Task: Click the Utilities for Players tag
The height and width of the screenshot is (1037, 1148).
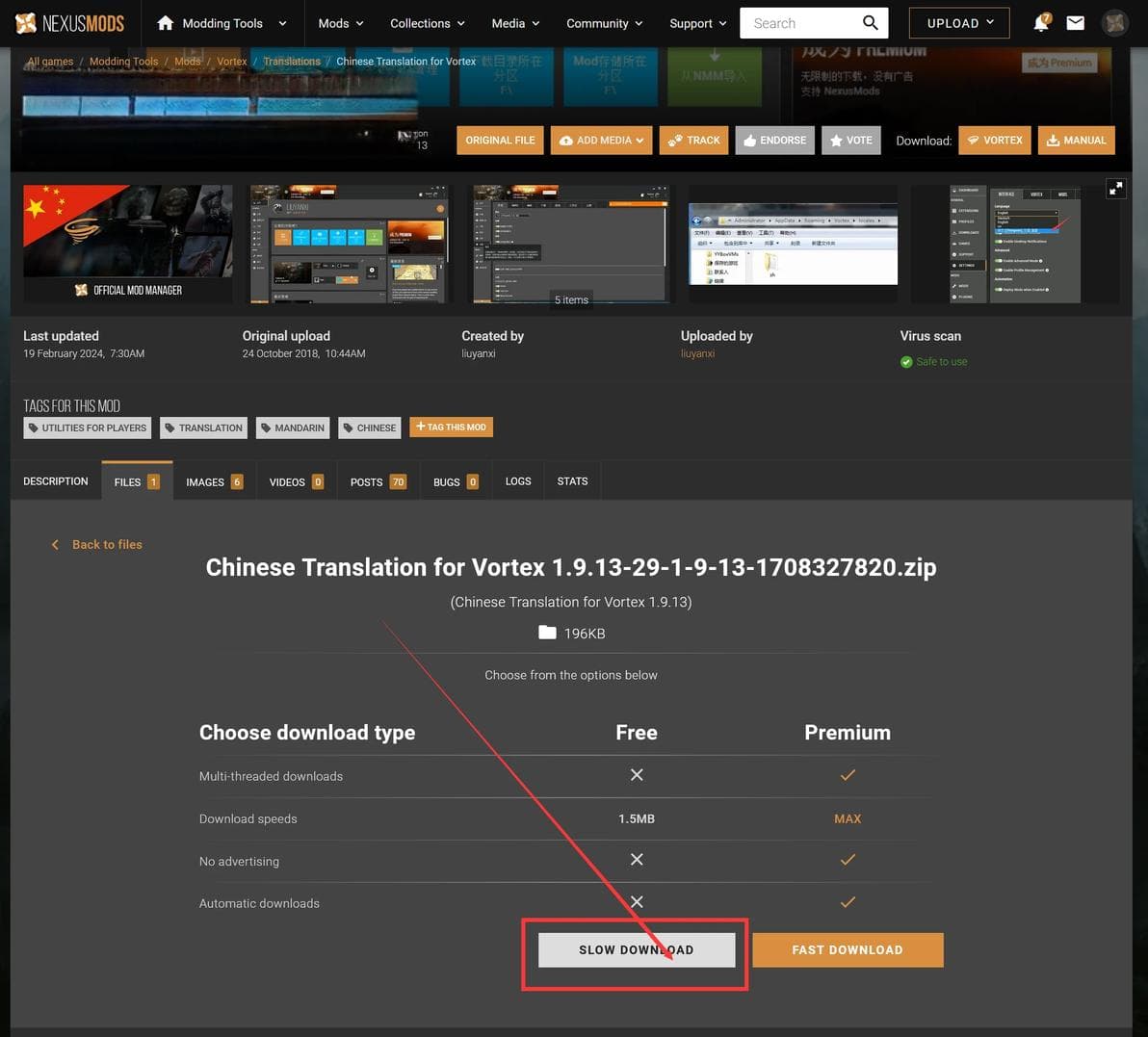Action: [x=87, y=428]
